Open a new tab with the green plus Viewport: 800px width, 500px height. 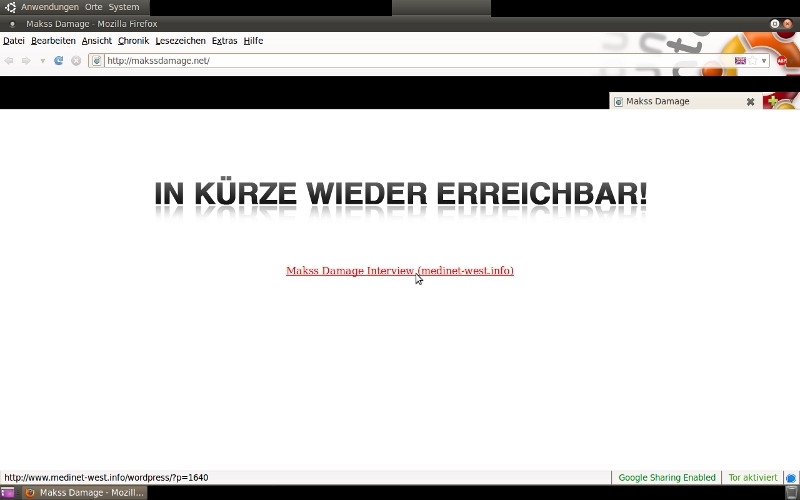773,101
